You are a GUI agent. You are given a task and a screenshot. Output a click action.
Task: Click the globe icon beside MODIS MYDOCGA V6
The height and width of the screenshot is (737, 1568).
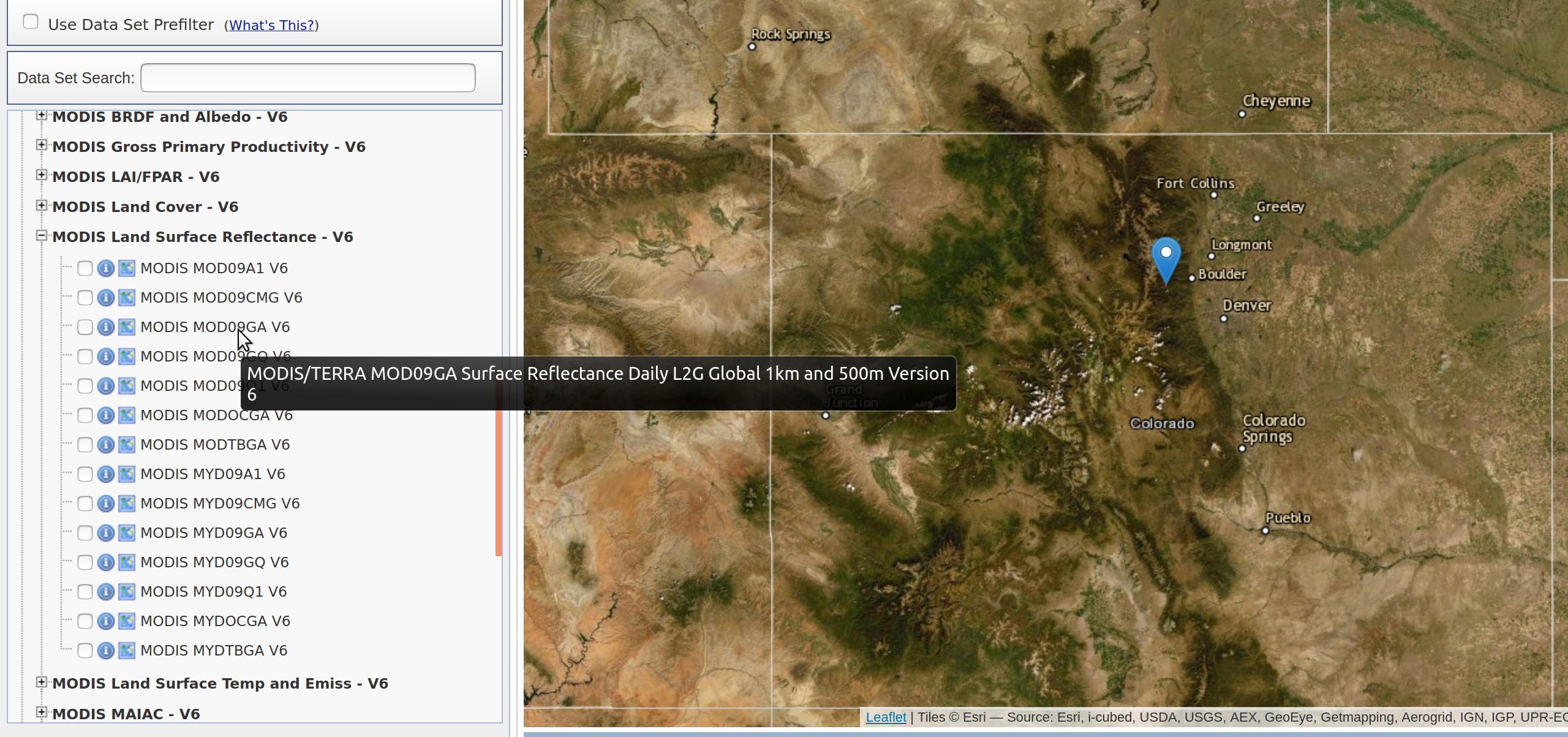pos(126,621)
